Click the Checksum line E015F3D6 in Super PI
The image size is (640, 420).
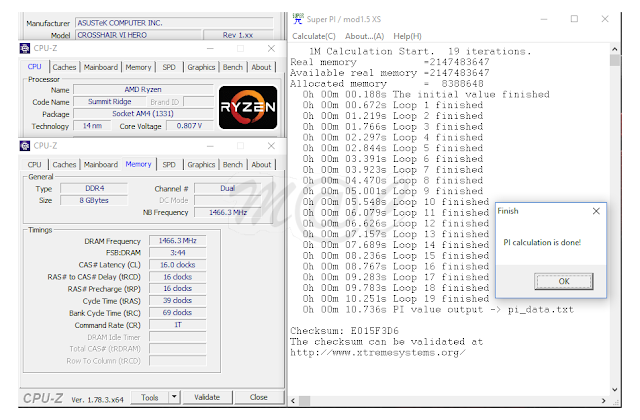coord(344,331)
